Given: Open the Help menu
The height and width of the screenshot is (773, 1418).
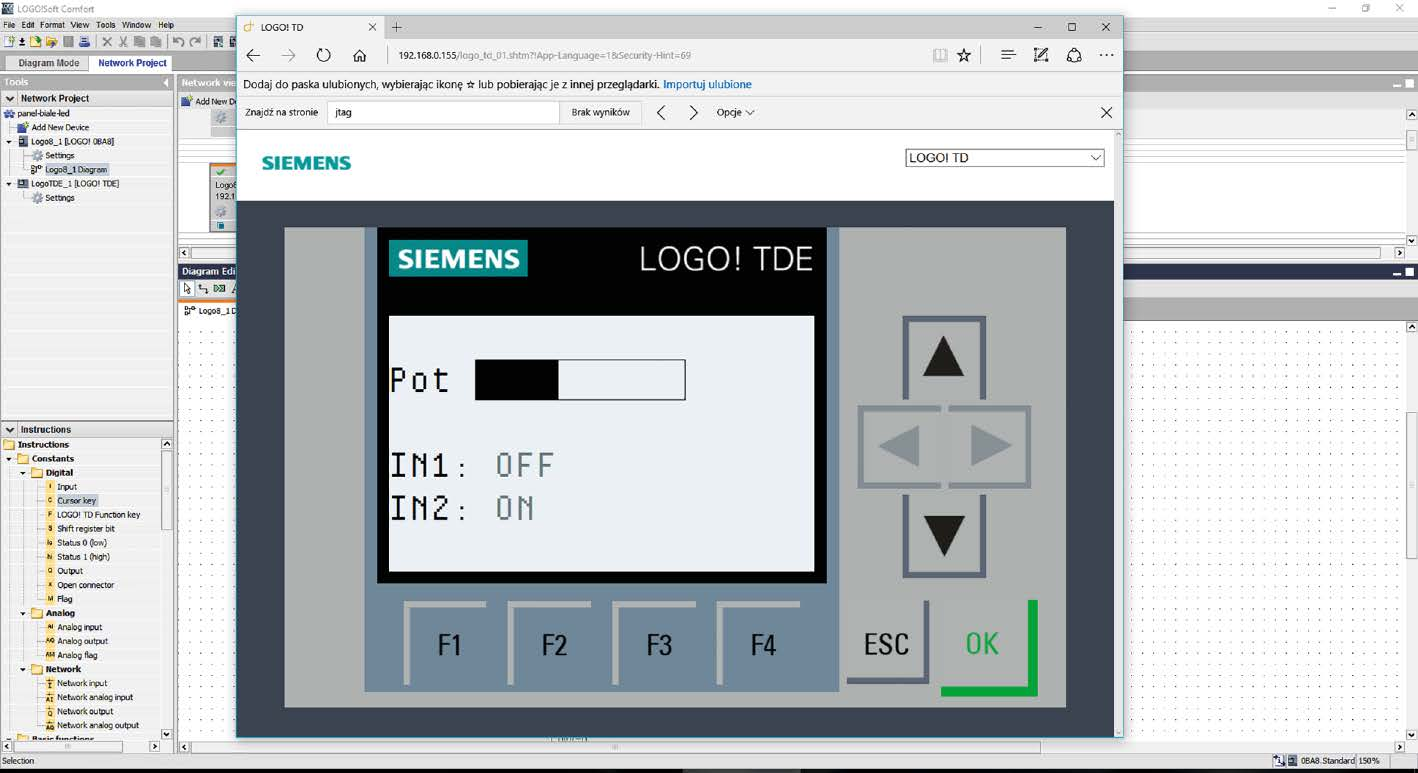Looking at the screenshot, I should (x=166, y=25).
